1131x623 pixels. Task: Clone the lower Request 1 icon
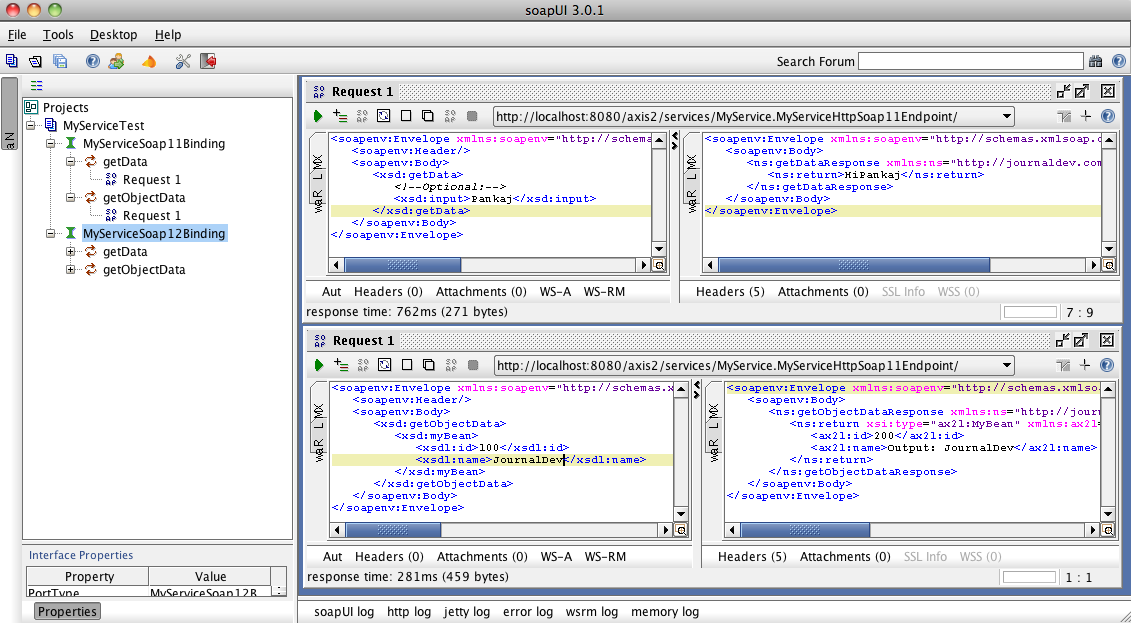(x=428, y=365)
